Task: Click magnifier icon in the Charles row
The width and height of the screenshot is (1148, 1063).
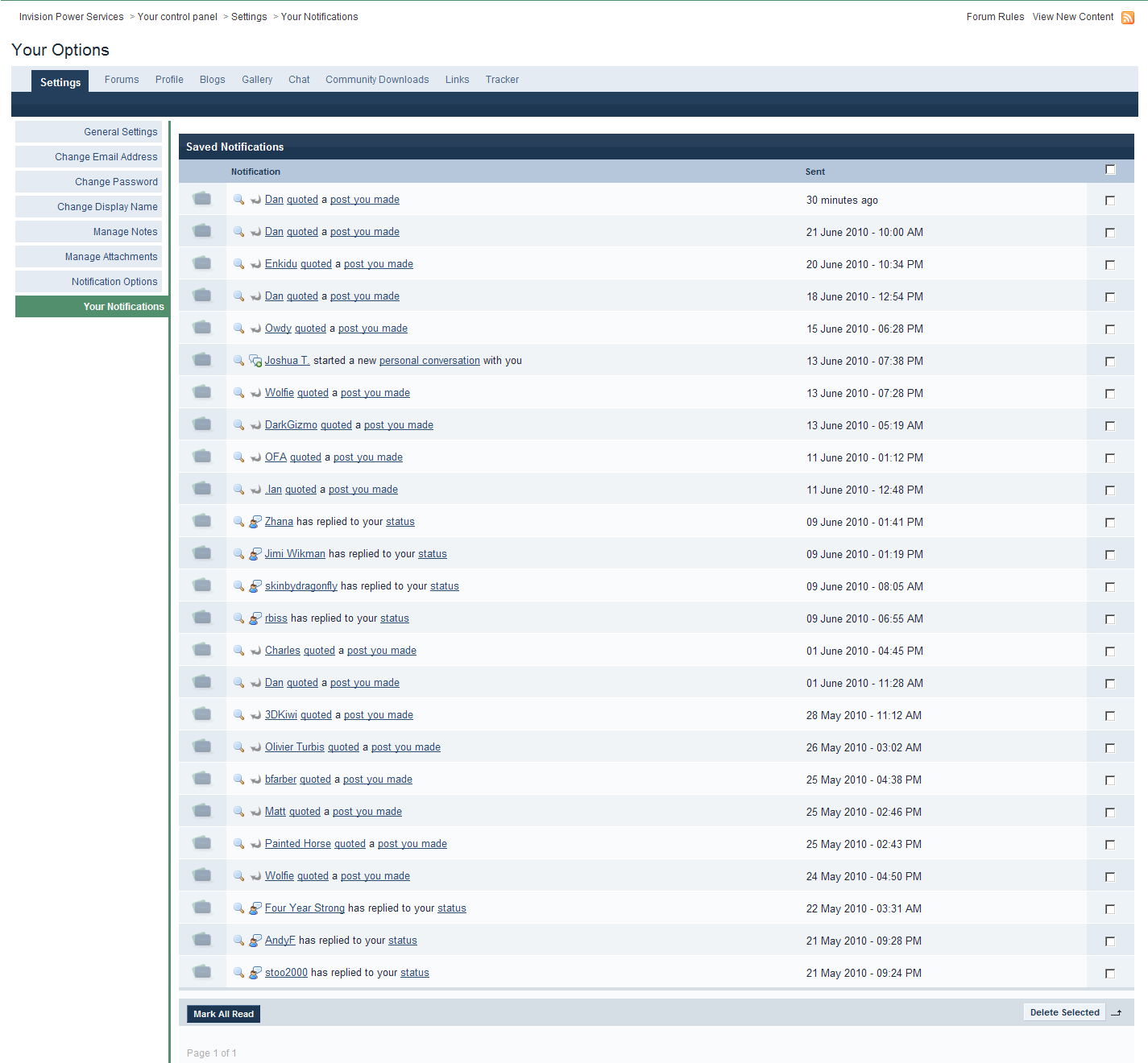Action: tap(238, 650)
